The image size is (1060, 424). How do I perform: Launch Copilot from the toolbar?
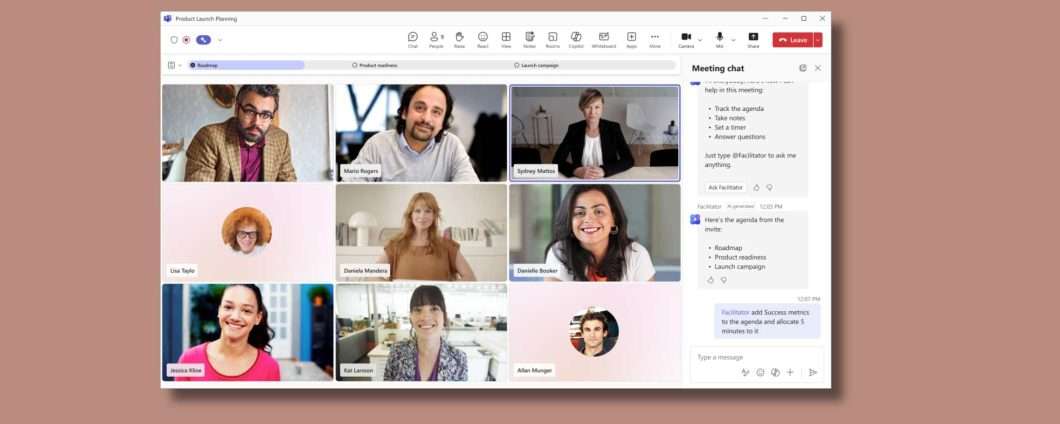click(576, 39)
